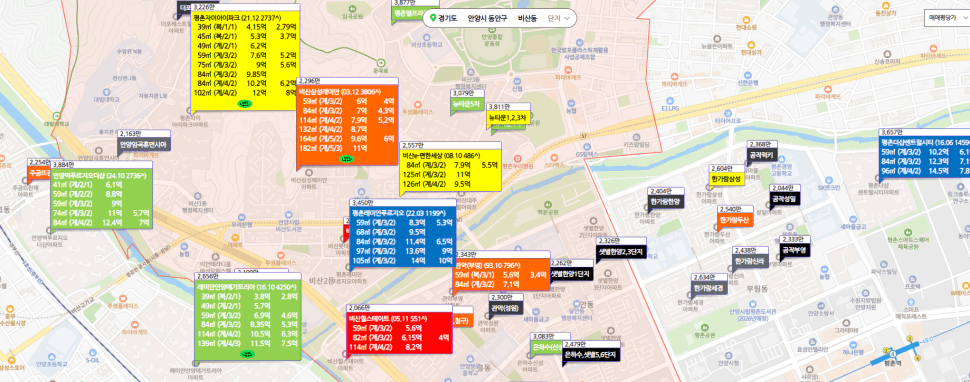Image resolution: width=970 pixels, height=382 pixels.
Task: Click the green location pin beside 경기도
Action: (433, 18)
